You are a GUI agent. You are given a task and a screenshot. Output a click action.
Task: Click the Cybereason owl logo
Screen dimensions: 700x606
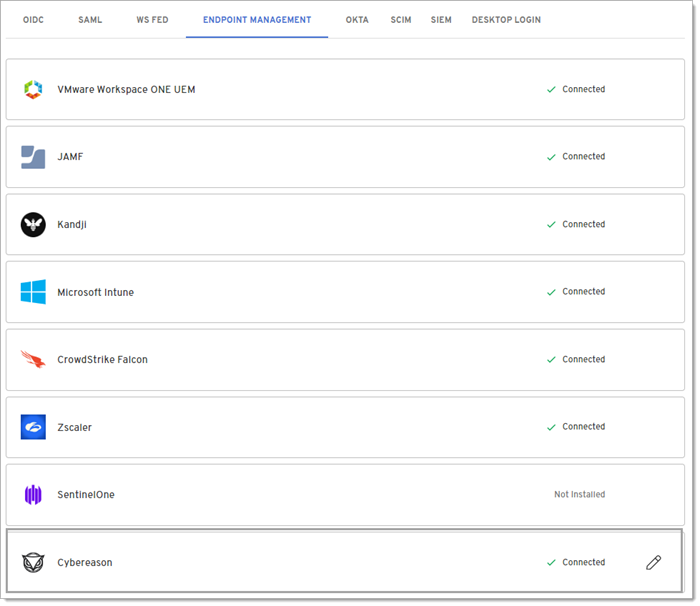click(33, 562)
